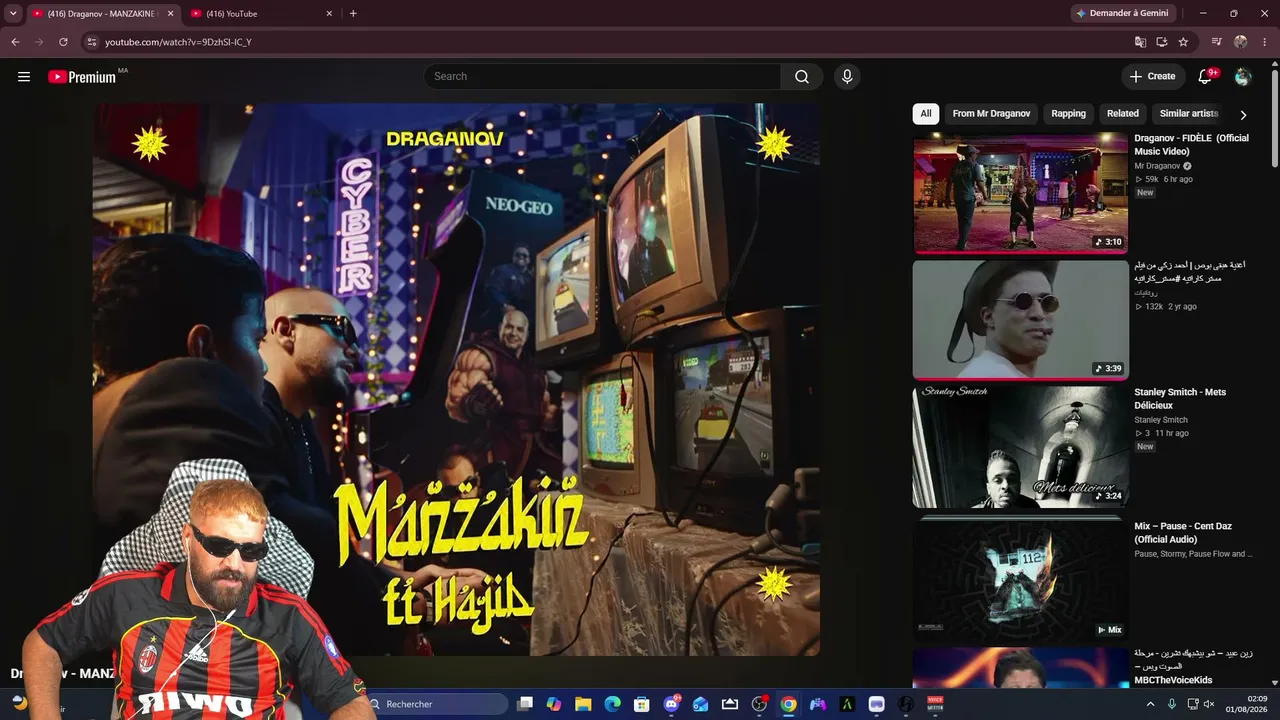Screen dimensions: 1280x720
Task: Toggle system volume mute icon in tray
Action: 1209,704
